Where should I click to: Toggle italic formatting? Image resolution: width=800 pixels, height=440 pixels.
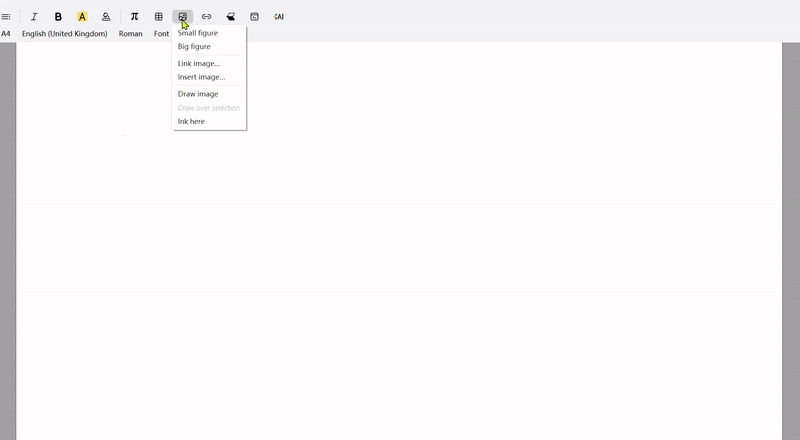34,17
